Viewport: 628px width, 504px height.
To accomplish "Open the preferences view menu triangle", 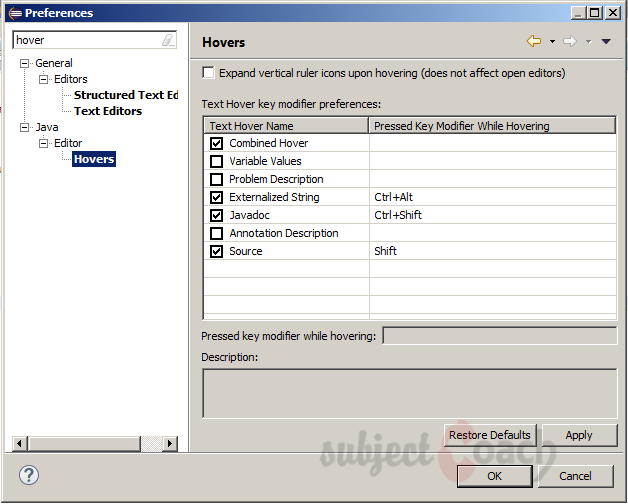I will (606, 42).
